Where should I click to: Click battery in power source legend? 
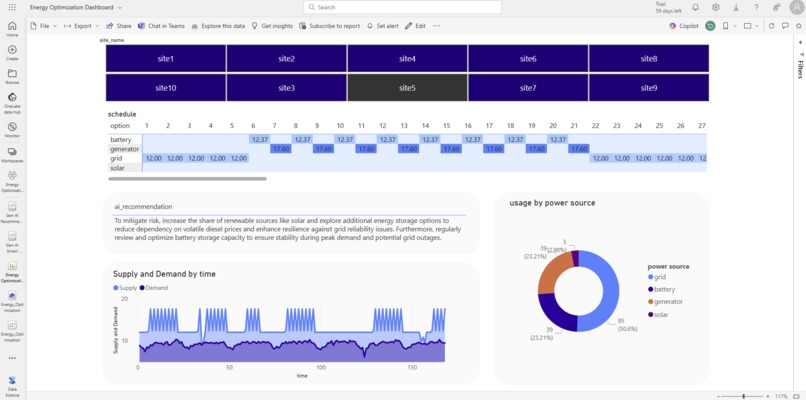pos(662,289)
